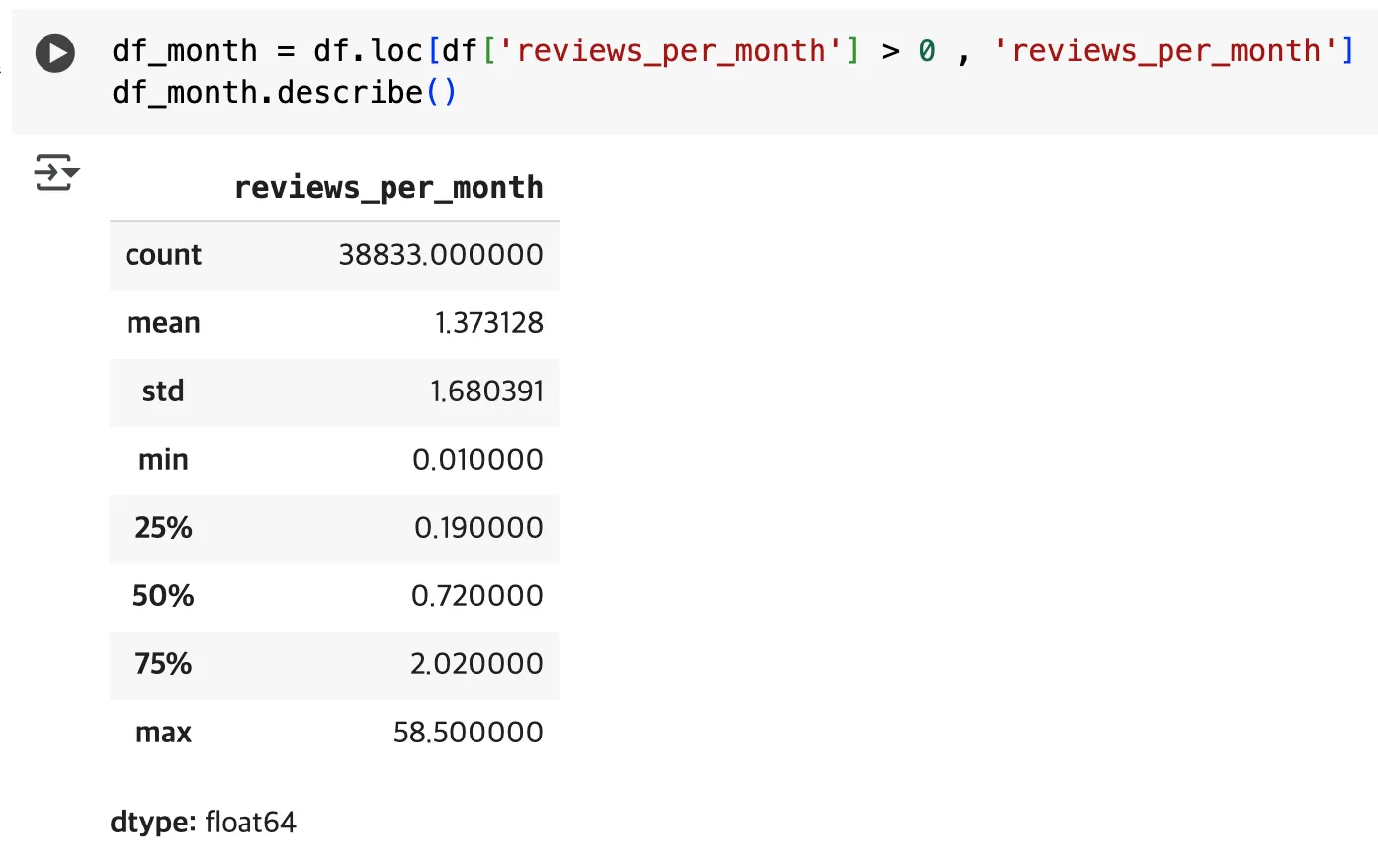Click the mean row label
The width and height of the screenshot is (1378, 868).
point(163,323)
